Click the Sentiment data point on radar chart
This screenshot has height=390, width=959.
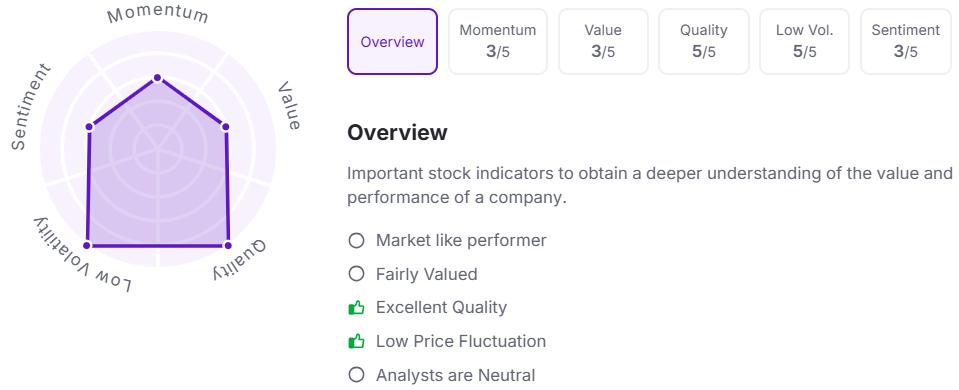point(89,127)
